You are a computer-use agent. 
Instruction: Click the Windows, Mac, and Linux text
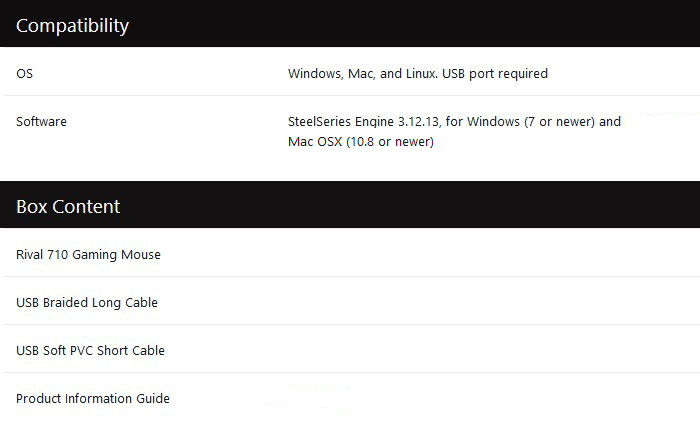point(362,74)
